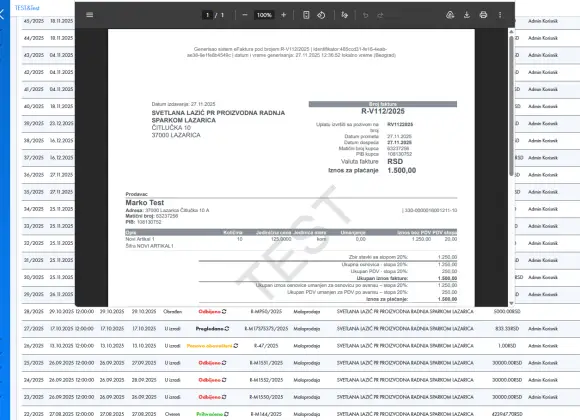The image size is (580, 420).
Task: Refresh status of Odbijeno invoice 28/2025
Action: pos(224,312)
